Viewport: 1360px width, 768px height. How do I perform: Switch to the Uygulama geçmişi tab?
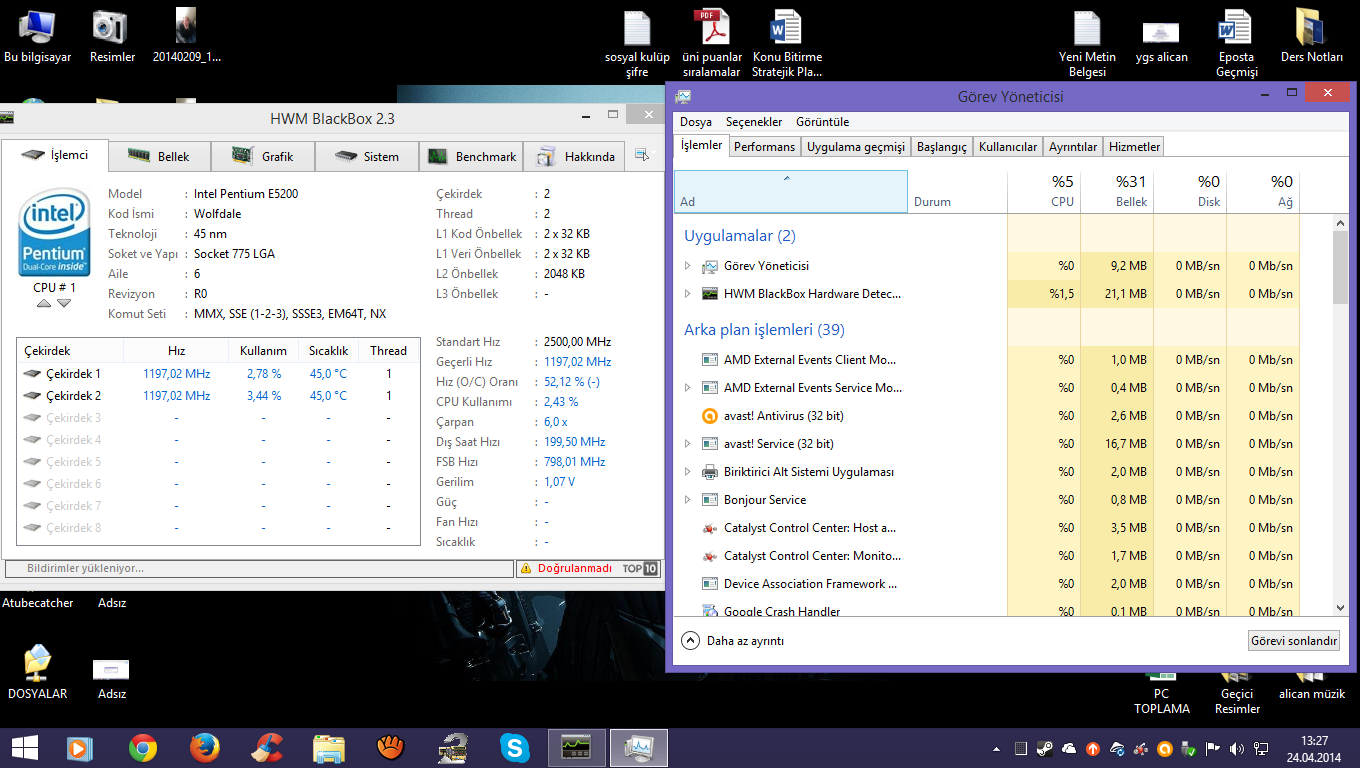tap(856, 147)
